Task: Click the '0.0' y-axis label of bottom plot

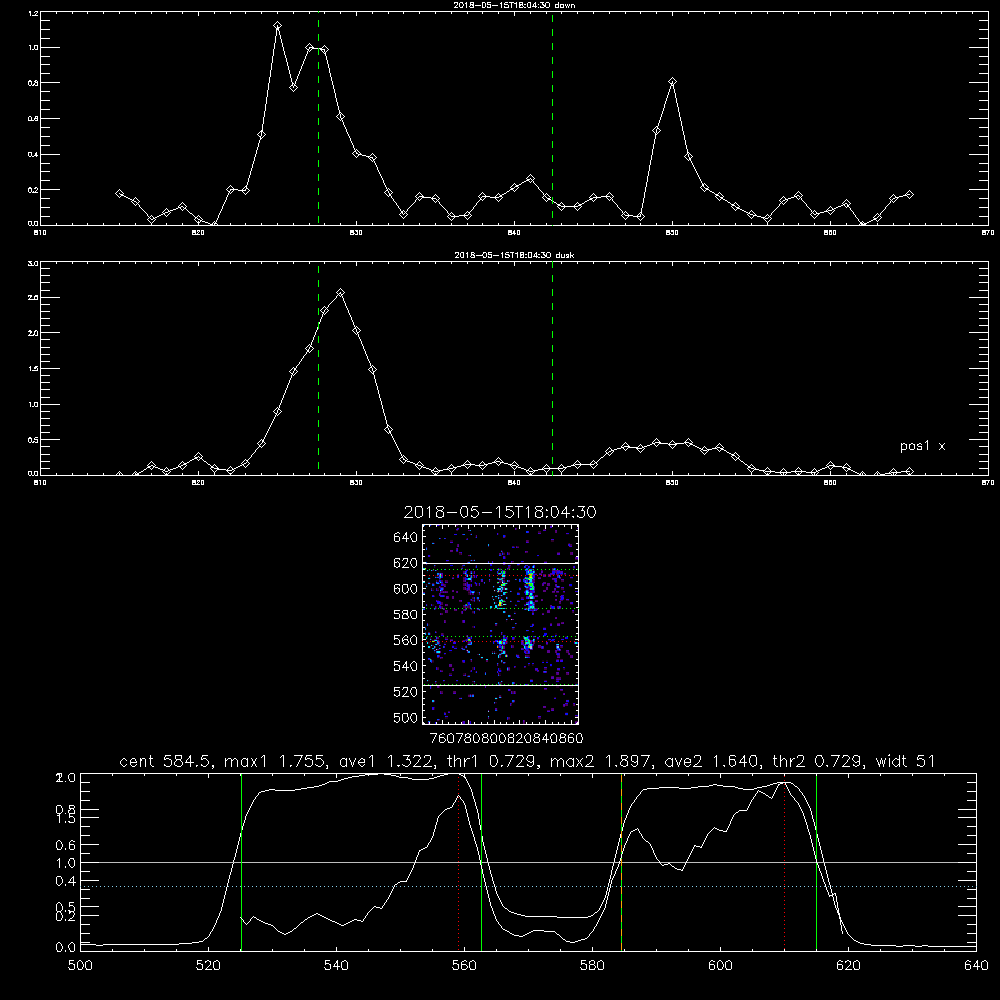Action: (x=66, y=948)
